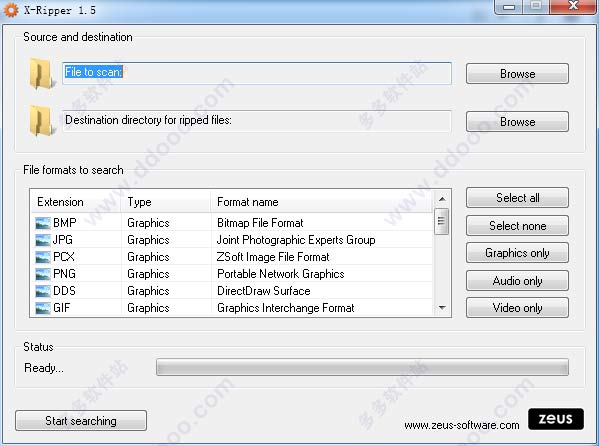Click the PNG format image icon
Screen dimensions: 599x446
(42, 274)
